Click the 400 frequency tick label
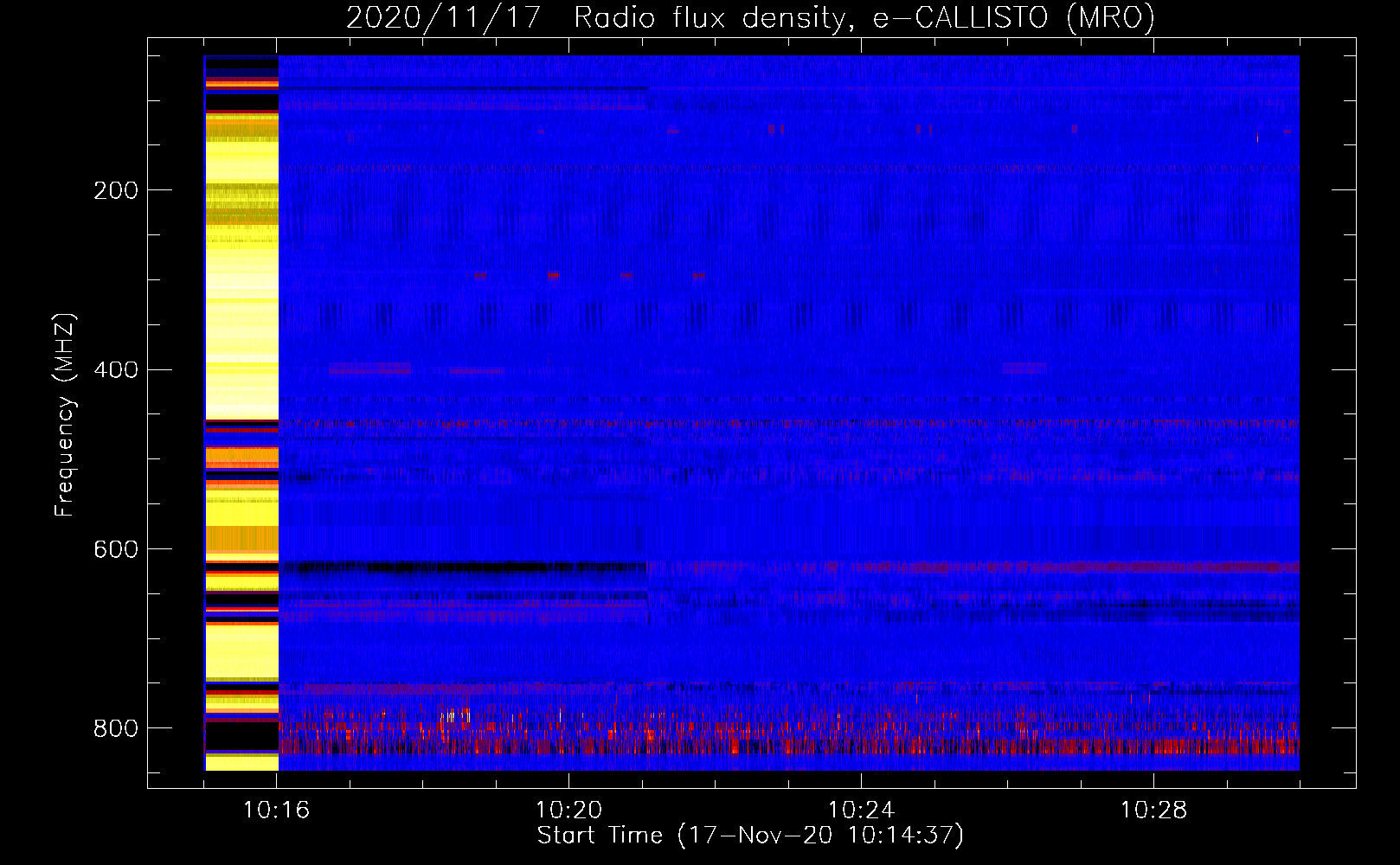 tap(115, 370)
